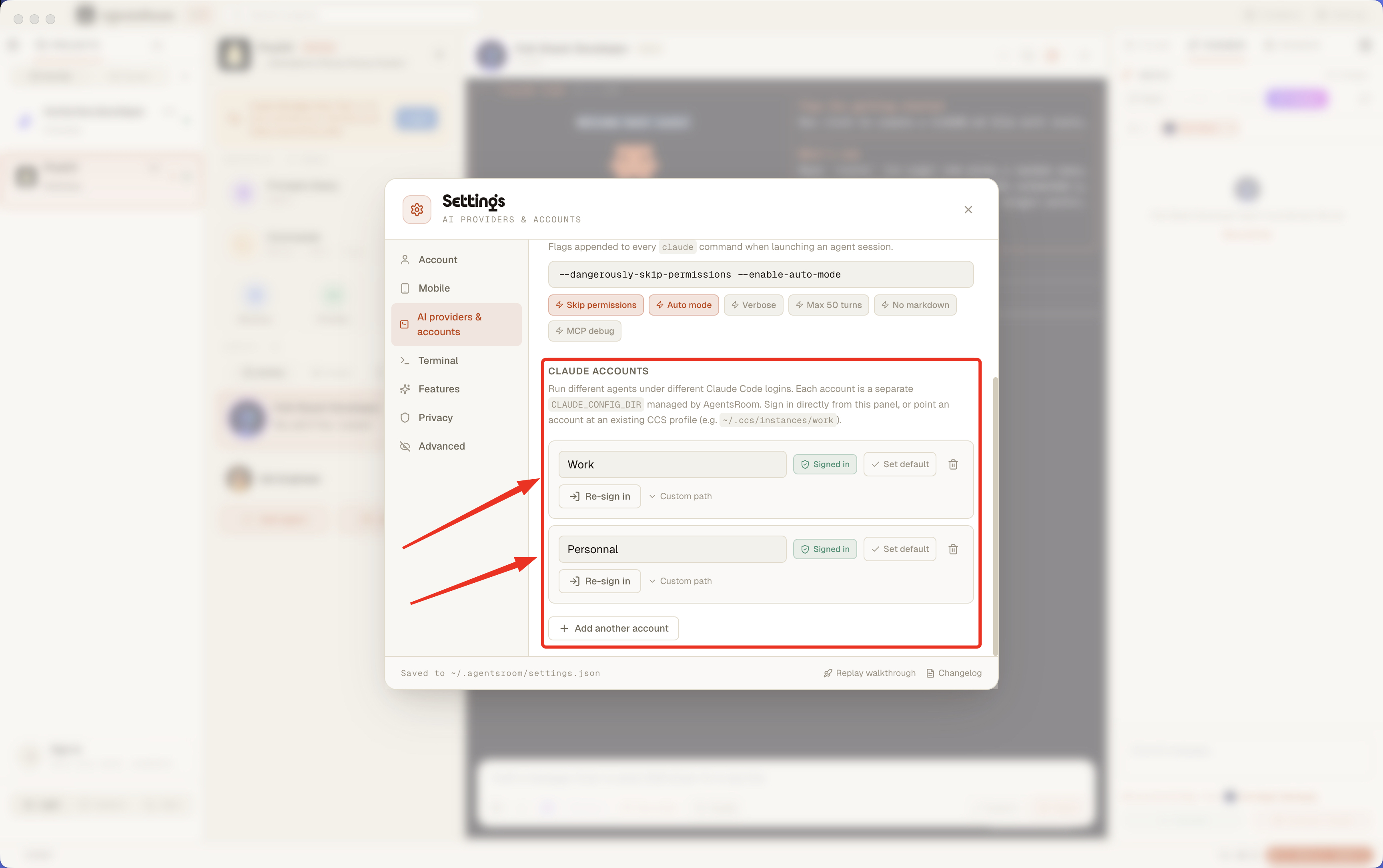Click the Privacy shield icon in sidebar
The width and height of the screenshot is (1383, 868).
tap(405, 418)
